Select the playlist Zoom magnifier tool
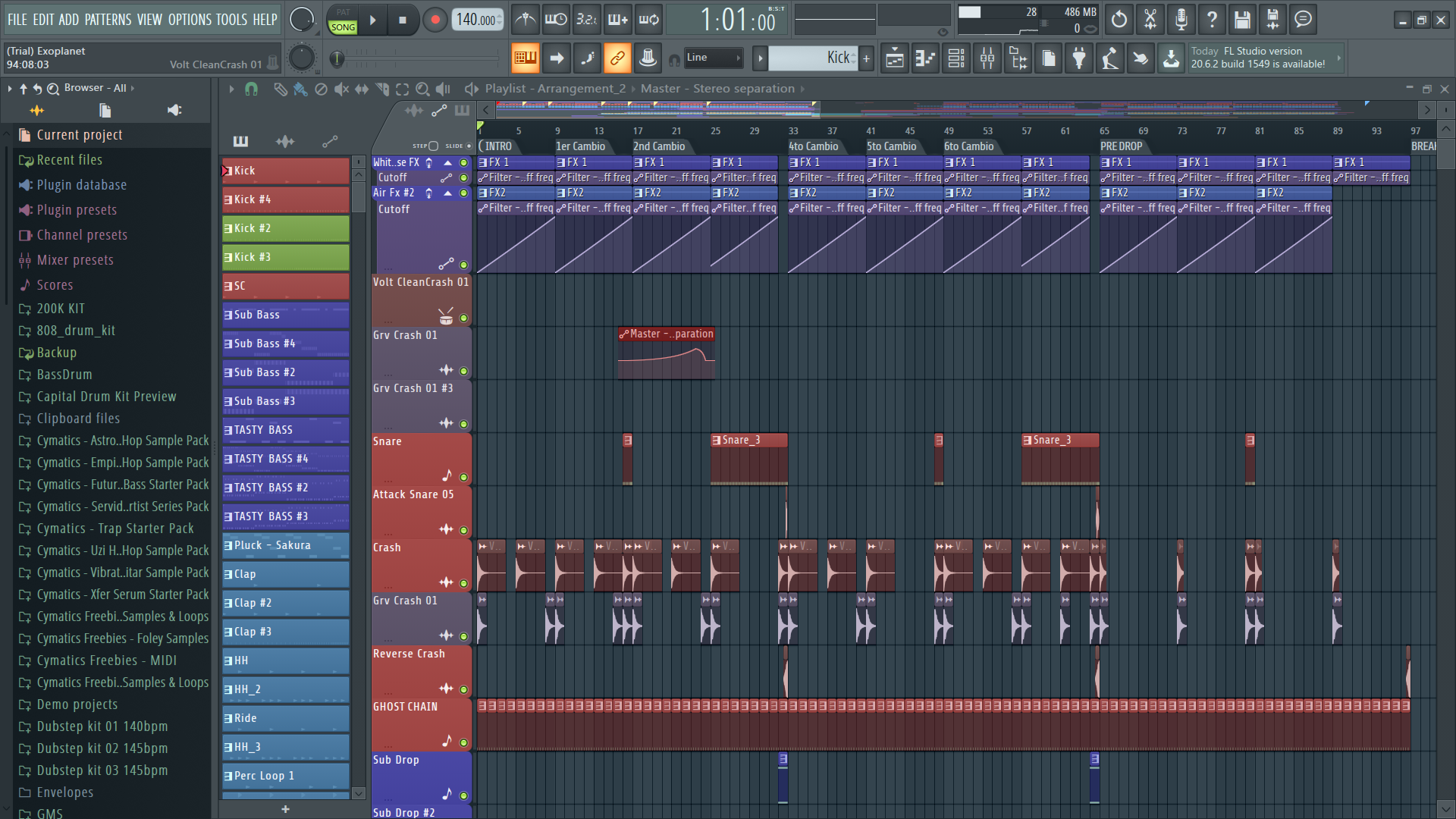Image resolution: width=1456 pixels, height=819 pixels. 422,89
